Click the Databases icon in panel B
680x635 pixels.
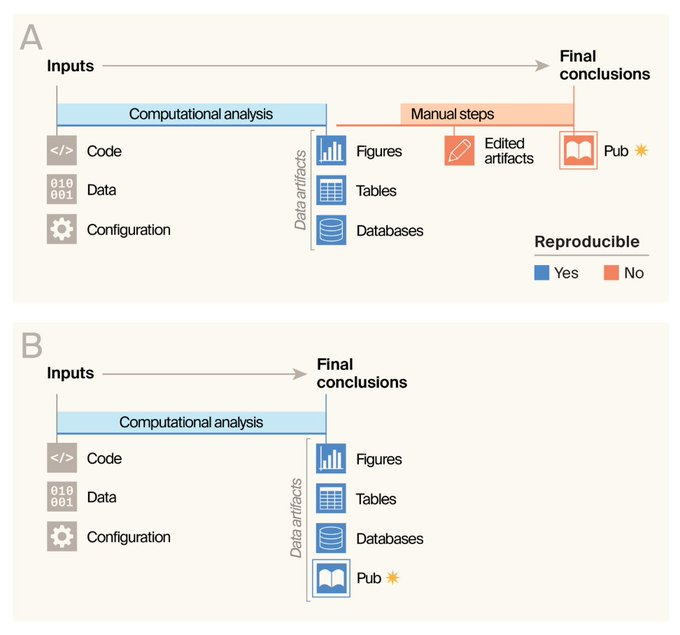click(x=331, y=538)
